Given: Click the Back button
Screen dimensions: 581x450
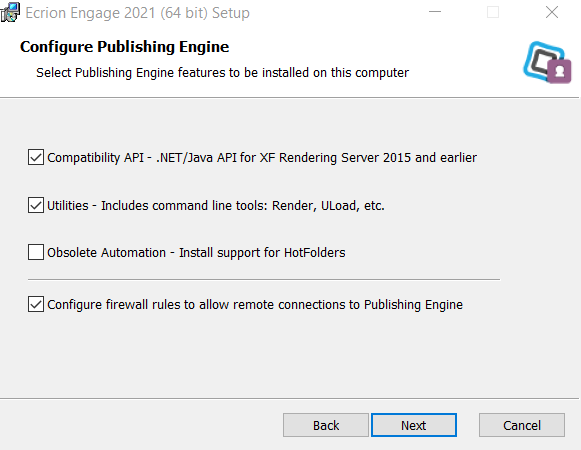Looking at the screenshot, I should pyautogui.click(x=326, y=425).
